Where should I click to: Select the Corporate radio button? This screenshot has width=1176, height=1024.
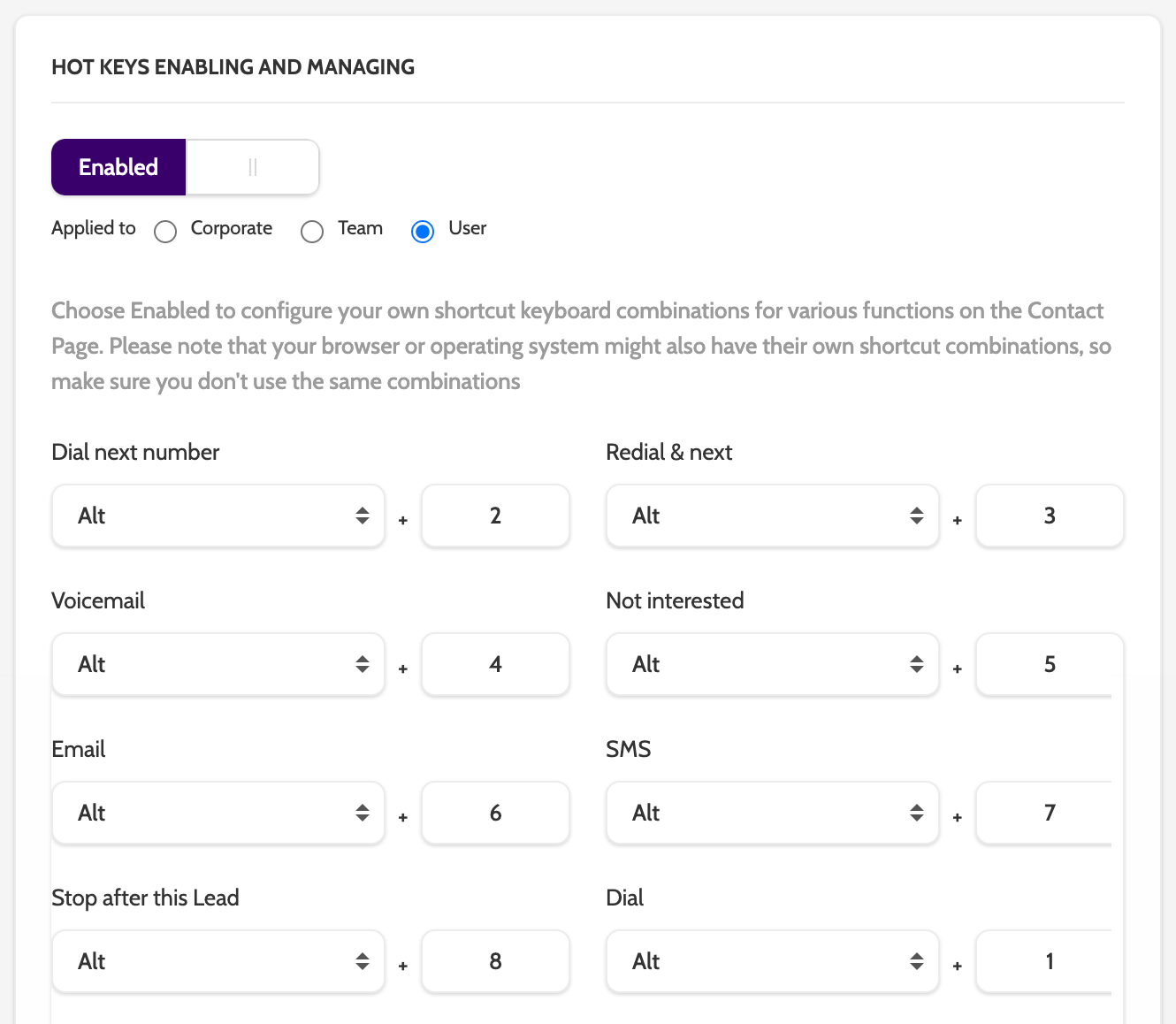click(x=165, y=232)
